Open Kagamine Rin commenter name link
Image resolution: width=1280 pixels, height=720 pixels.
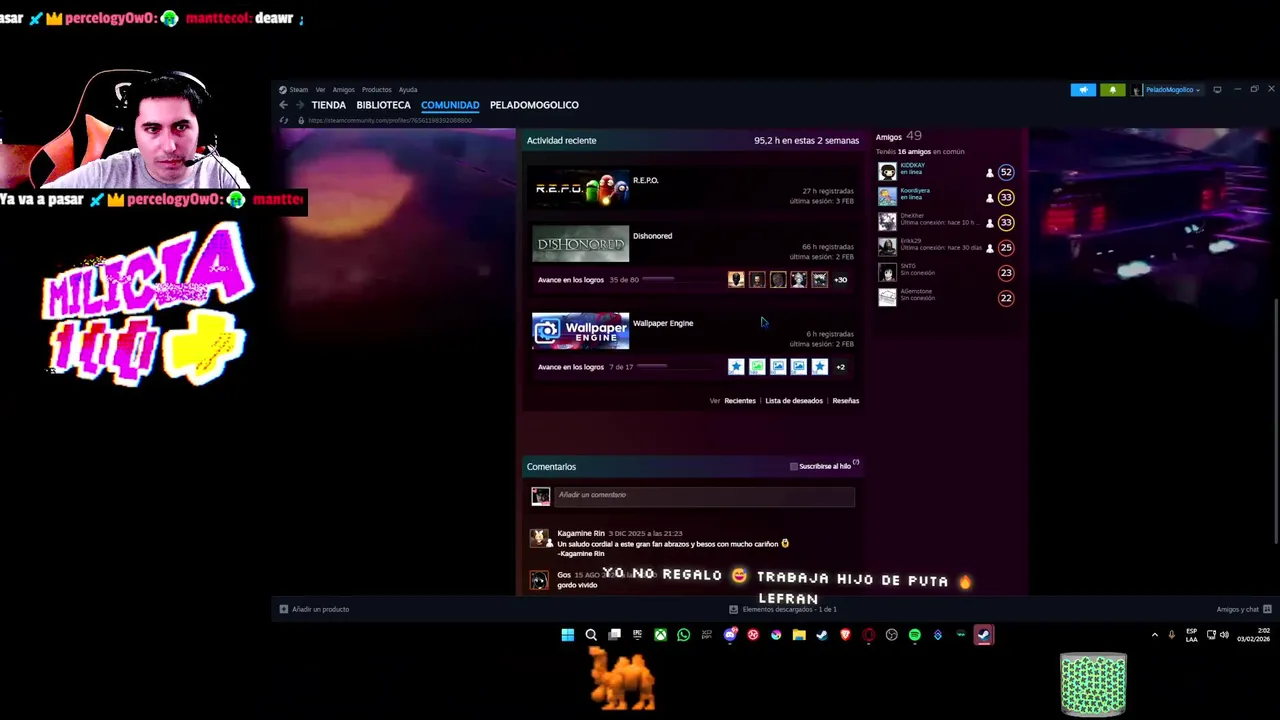coord(581,533)
